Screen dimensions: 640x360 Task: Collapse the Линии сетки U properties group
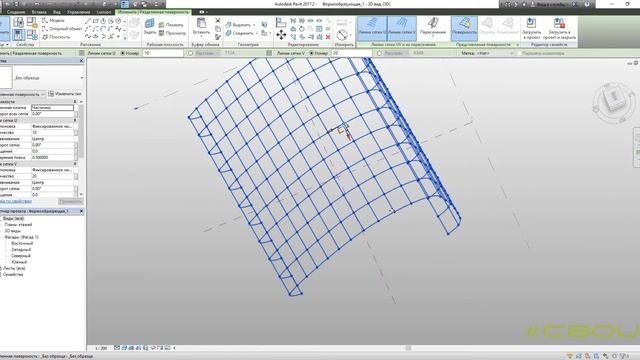click(x=75, y=120)
